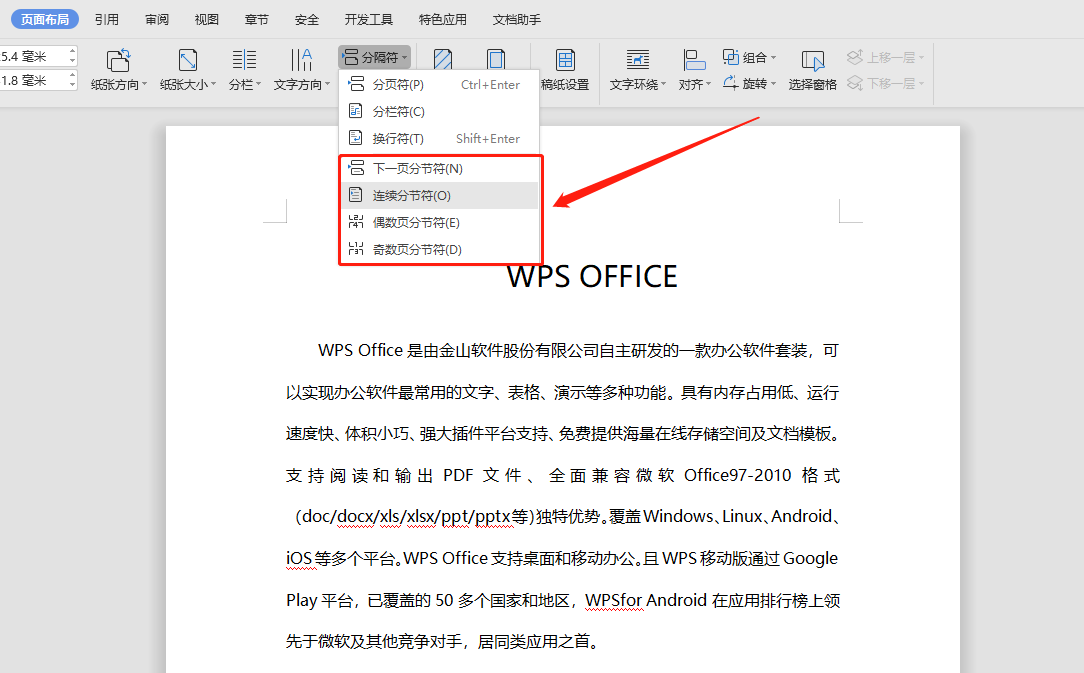Choose 下一页分节符(N) next page section break

(440, 168)
